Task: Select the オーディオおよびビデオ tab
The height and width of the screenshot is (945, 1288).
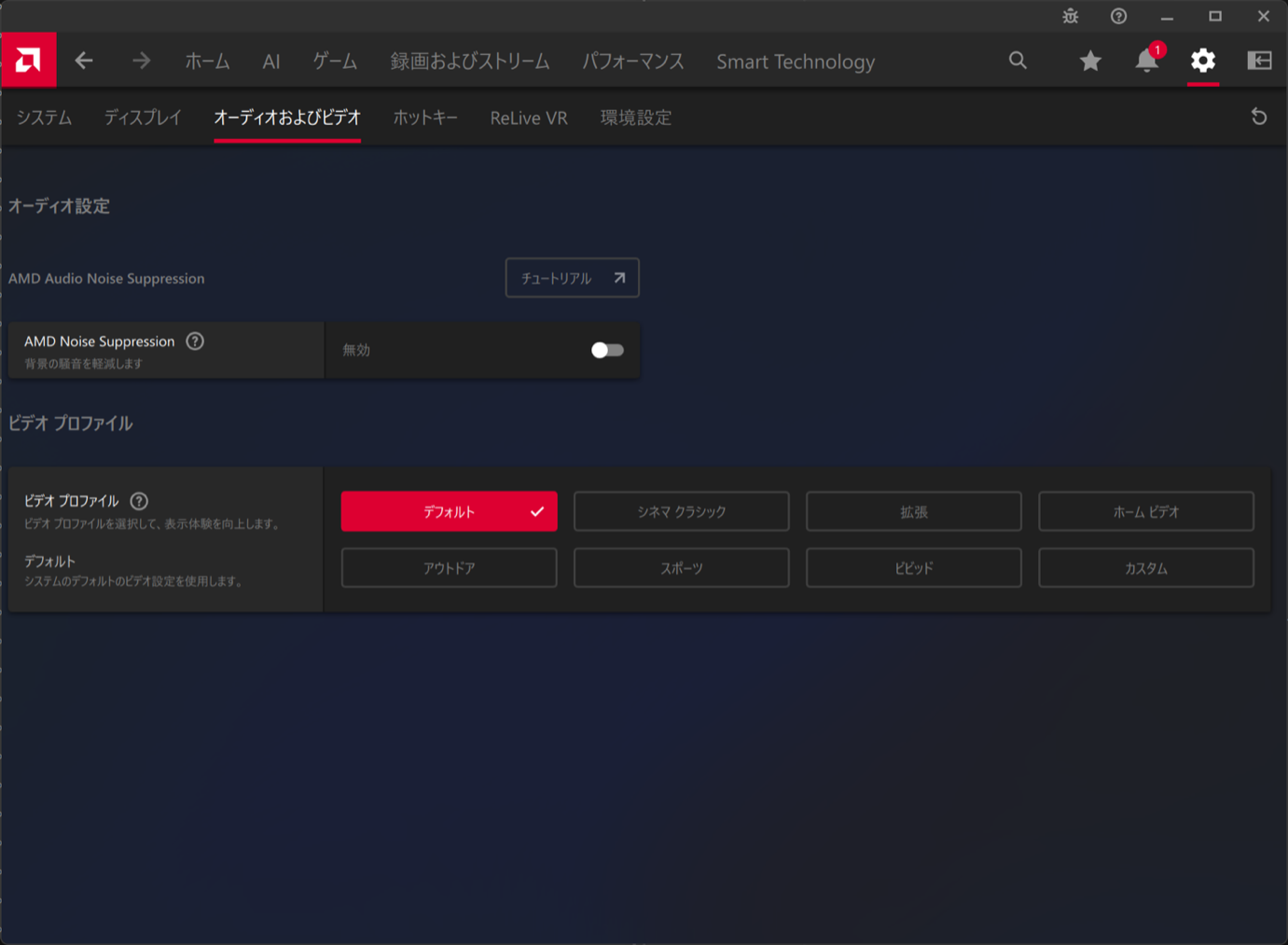Action: coord(287,118)
